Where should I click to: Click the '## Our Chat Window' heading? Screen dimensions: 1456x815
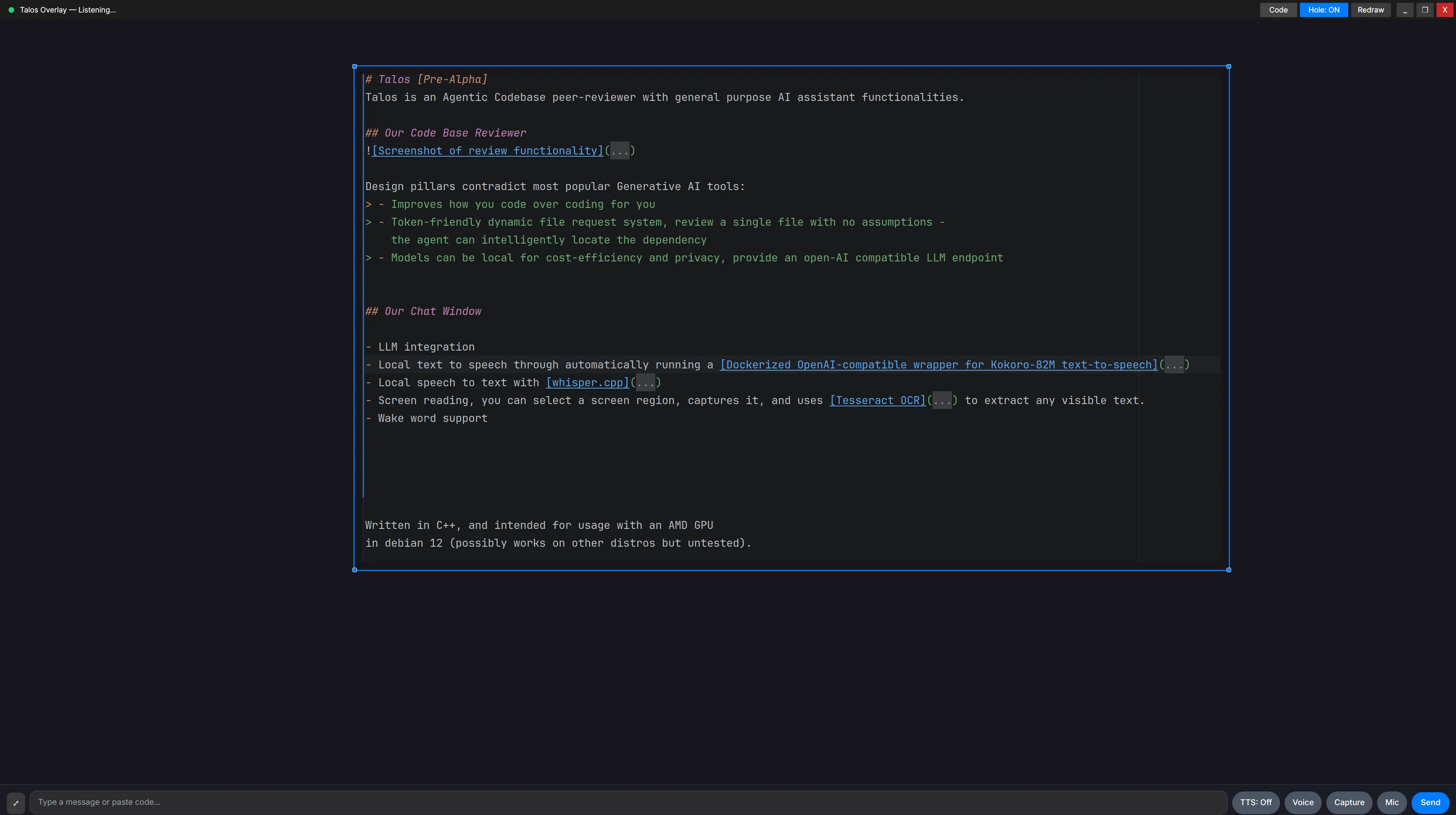click(x=423, y=311)
